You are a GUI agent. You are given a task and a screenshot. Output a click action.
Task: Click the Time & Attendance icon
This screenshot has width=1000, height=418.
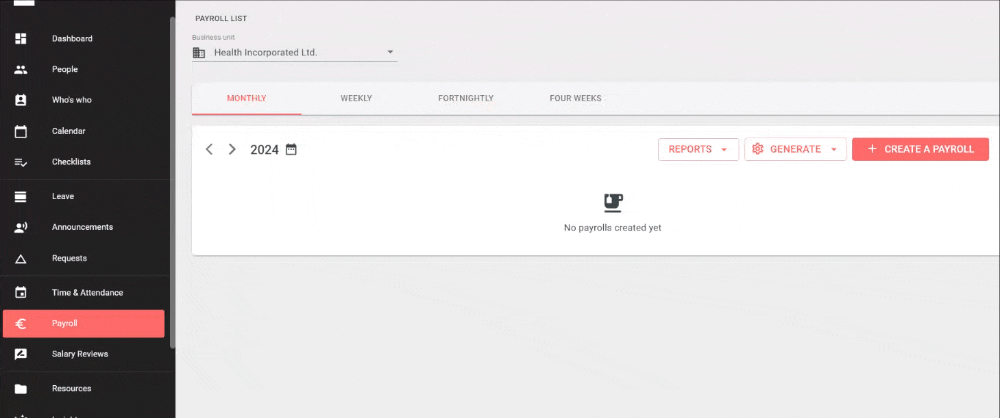[x=20, y=293]
